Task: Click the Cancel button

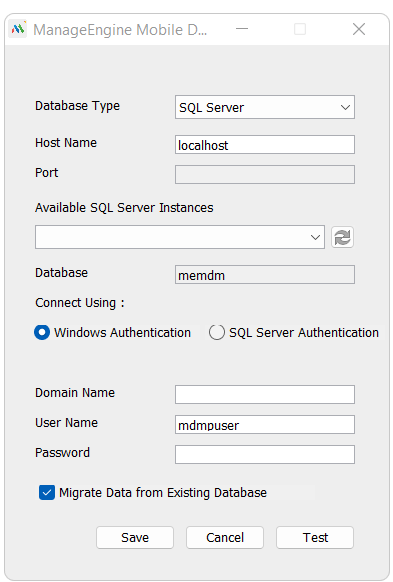Action: (225, 537)
